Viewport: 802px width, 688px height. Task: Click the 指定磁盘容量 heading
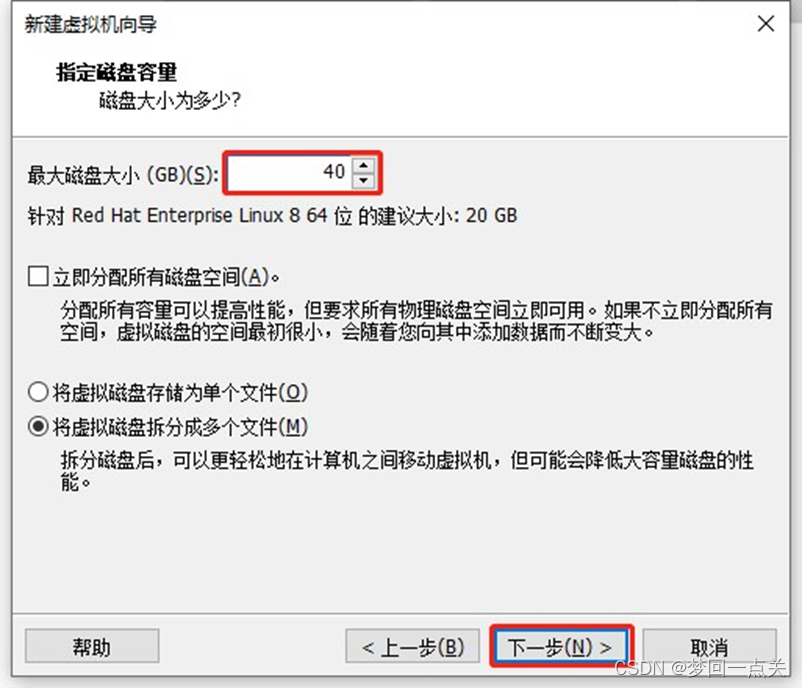(117, 72)
